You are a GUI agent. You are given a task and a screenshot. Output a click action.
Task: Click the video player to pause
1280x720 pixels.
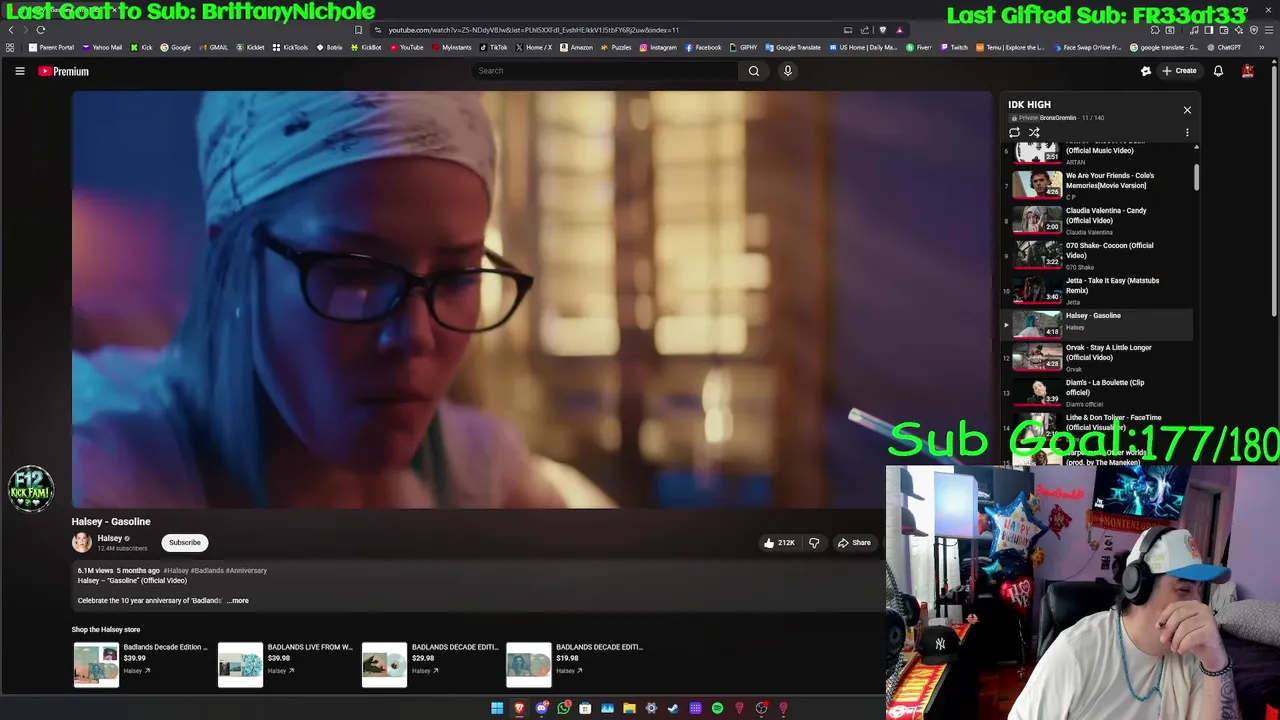click(x=531, y=300)
